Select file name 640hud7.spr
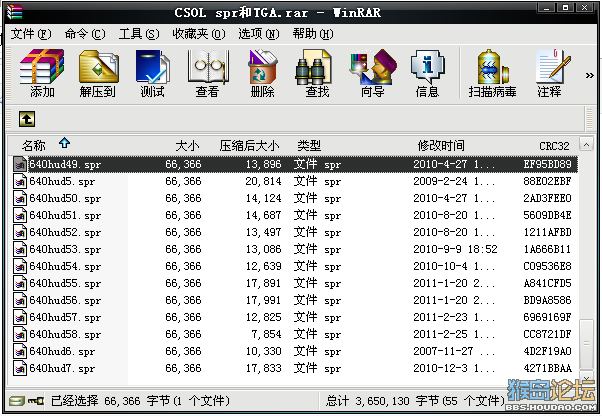 (x=62, y=368)
